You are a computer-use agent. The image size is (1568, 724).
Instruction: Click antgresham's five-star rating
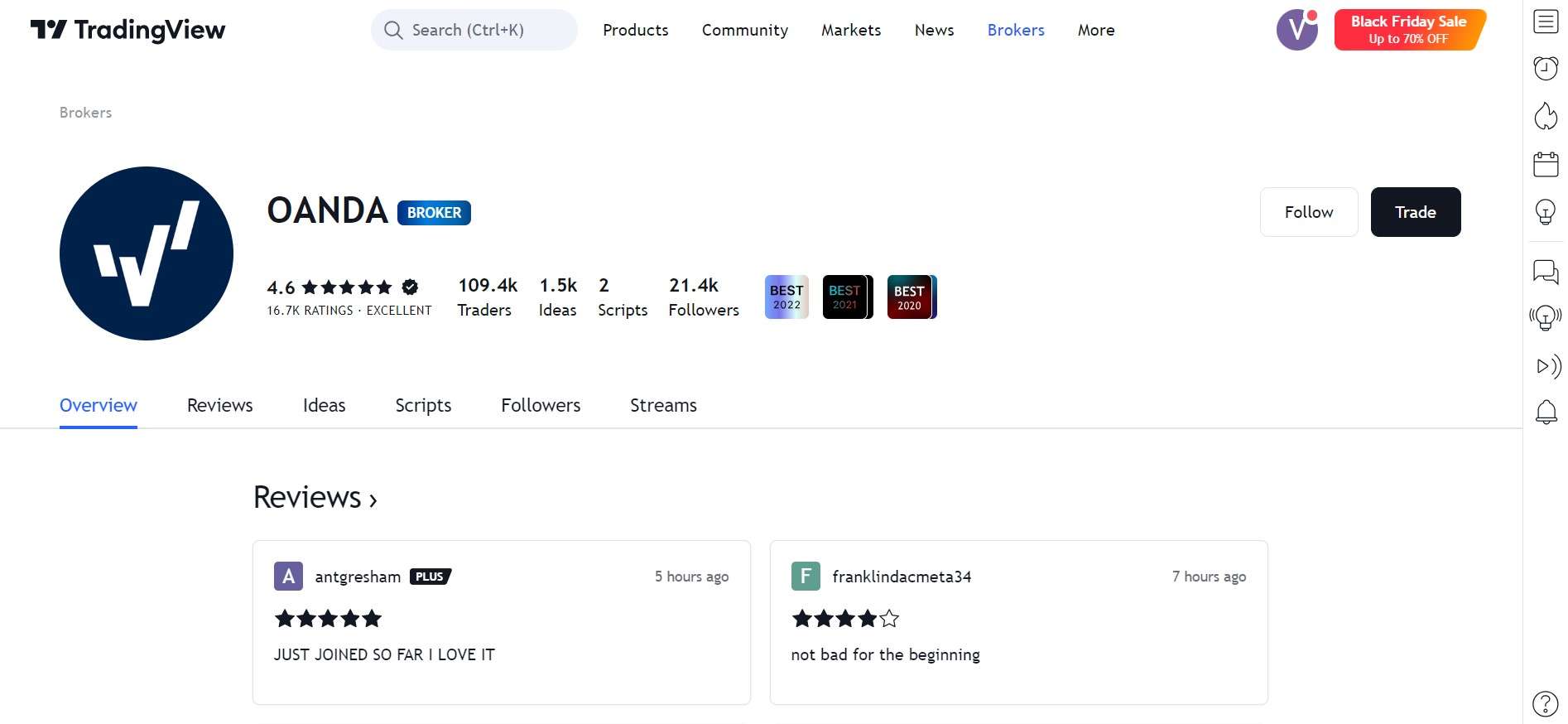coord(328,618)
